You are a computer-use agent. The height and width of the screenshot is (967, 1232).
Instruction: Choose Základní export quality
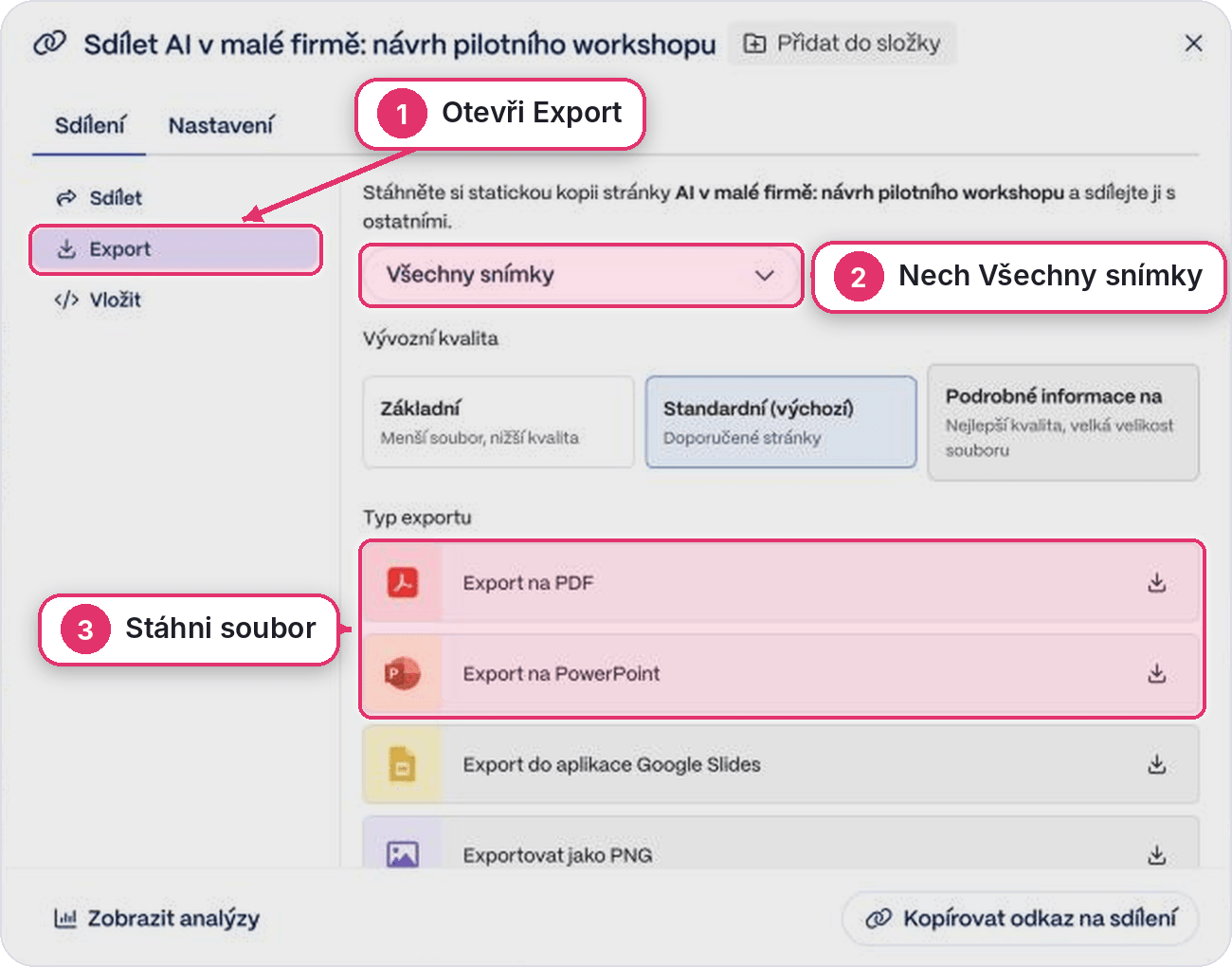[x=498, y=422]
